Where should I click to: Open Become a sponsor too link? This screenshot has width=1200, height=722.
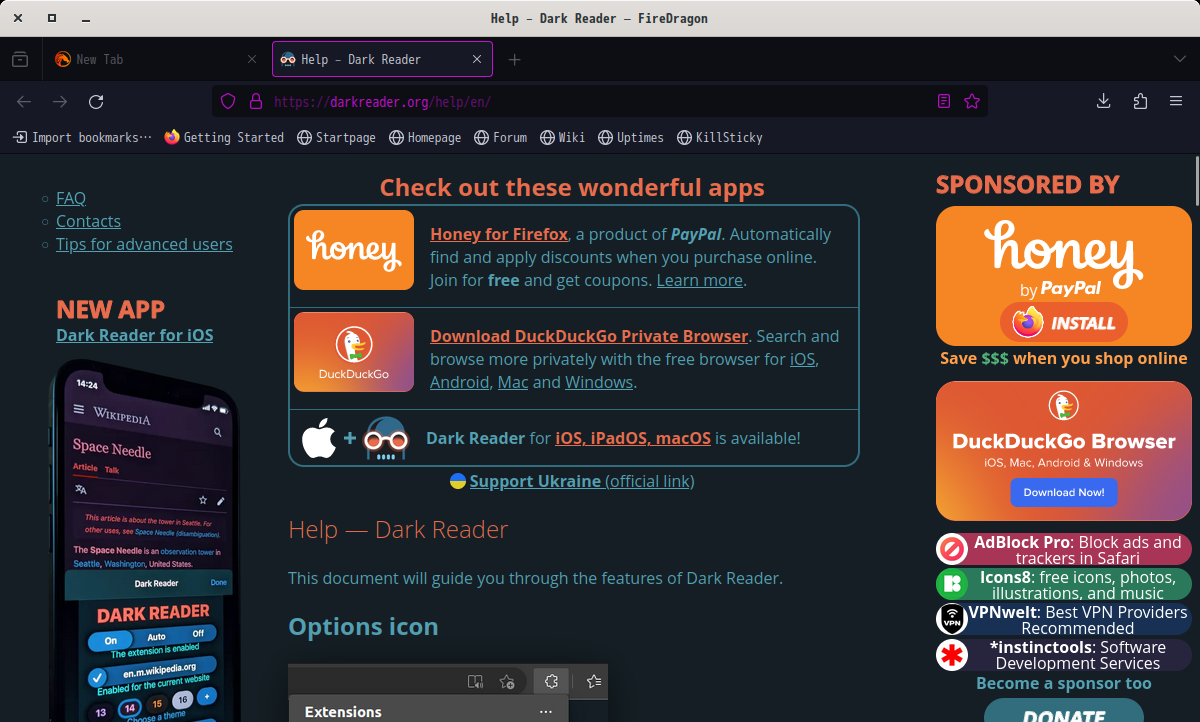click(x=1064, y=683)
